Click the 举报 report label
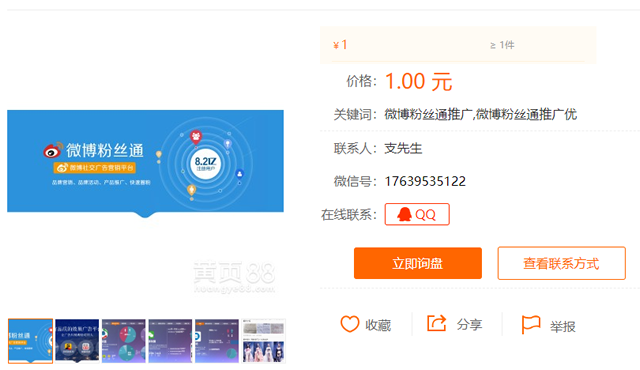The width and height of the screenshot is (640, 370). 562,326
